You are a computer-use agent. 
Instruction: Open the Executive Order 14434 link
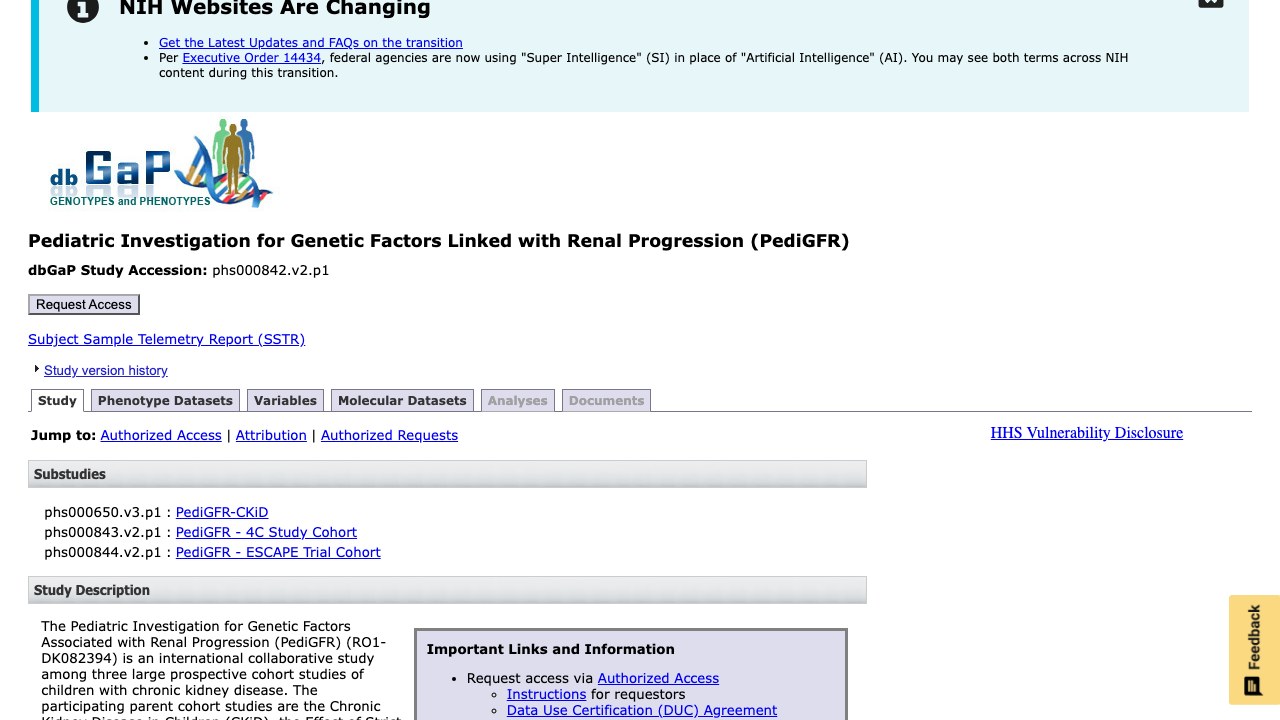click(x=252, y=58)
